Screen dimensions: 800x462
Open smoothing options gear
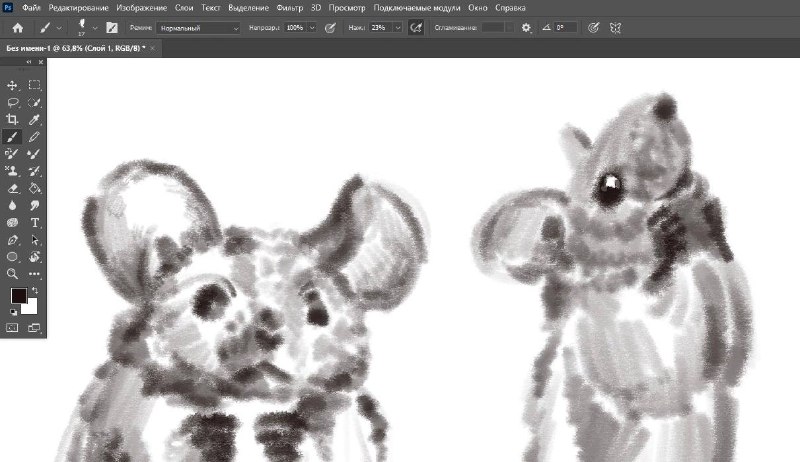(527, 28)
